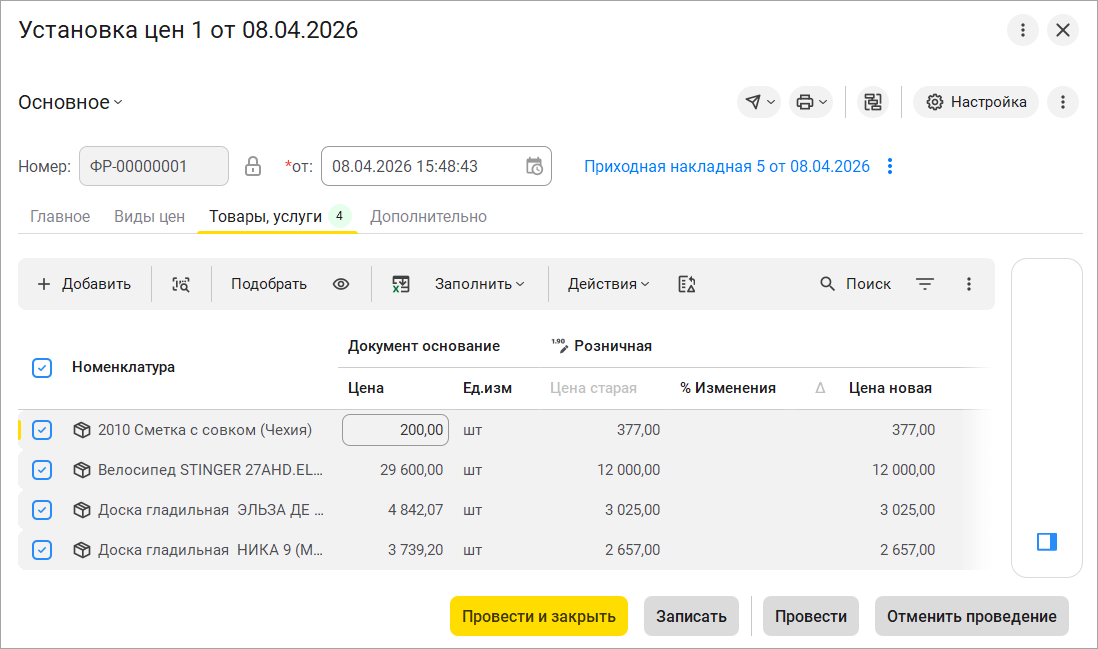Click the barcode scan search icon
This screenshot has width=1098, height=649.
(x=181, y=284)
